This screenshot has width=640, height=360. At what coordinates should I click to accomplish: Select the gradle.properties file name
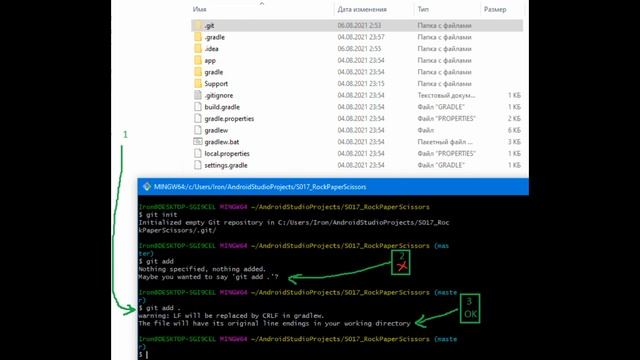coord(229,118)
